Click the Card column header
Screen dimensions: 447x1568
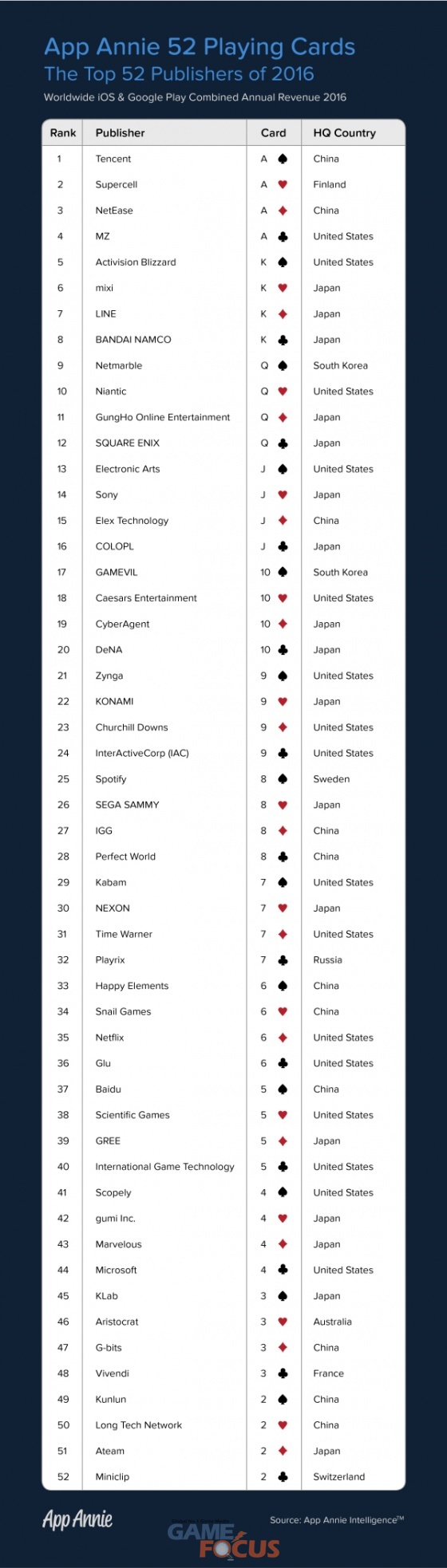coord(273,133)
